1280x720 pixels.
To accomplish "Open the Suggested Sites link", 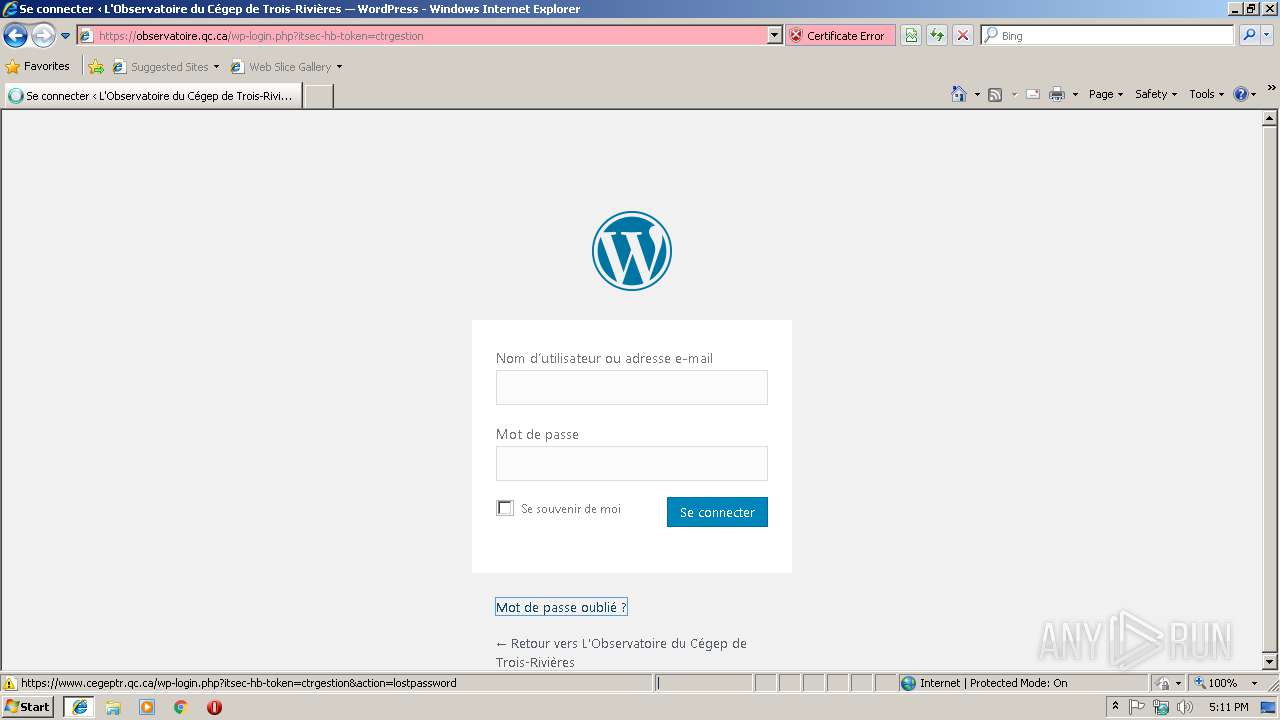I will (165, 67).
